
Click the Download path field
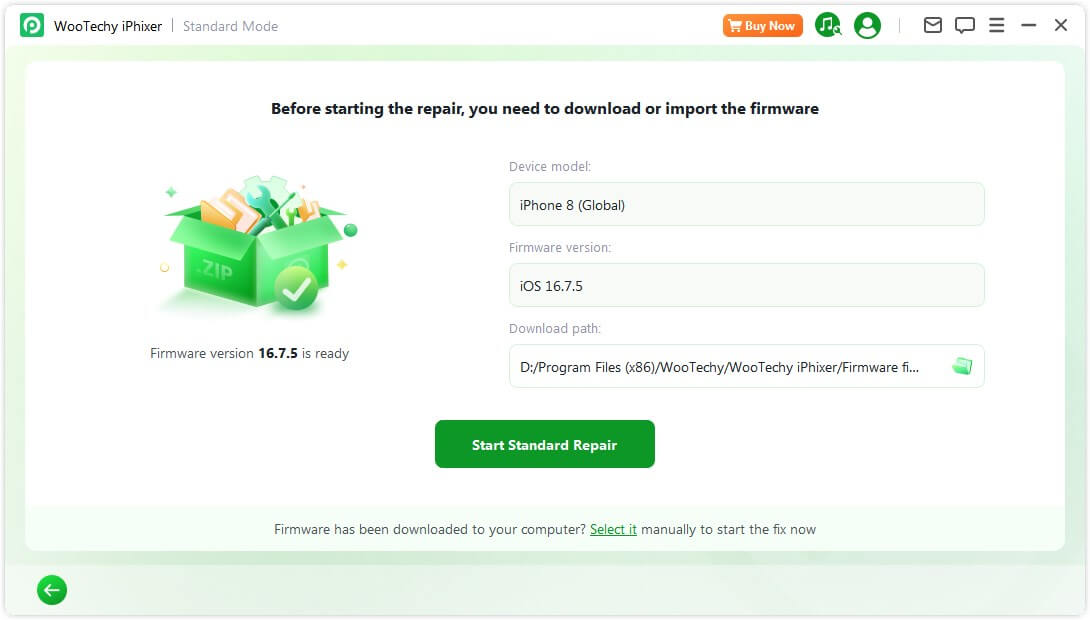(720, 367)
